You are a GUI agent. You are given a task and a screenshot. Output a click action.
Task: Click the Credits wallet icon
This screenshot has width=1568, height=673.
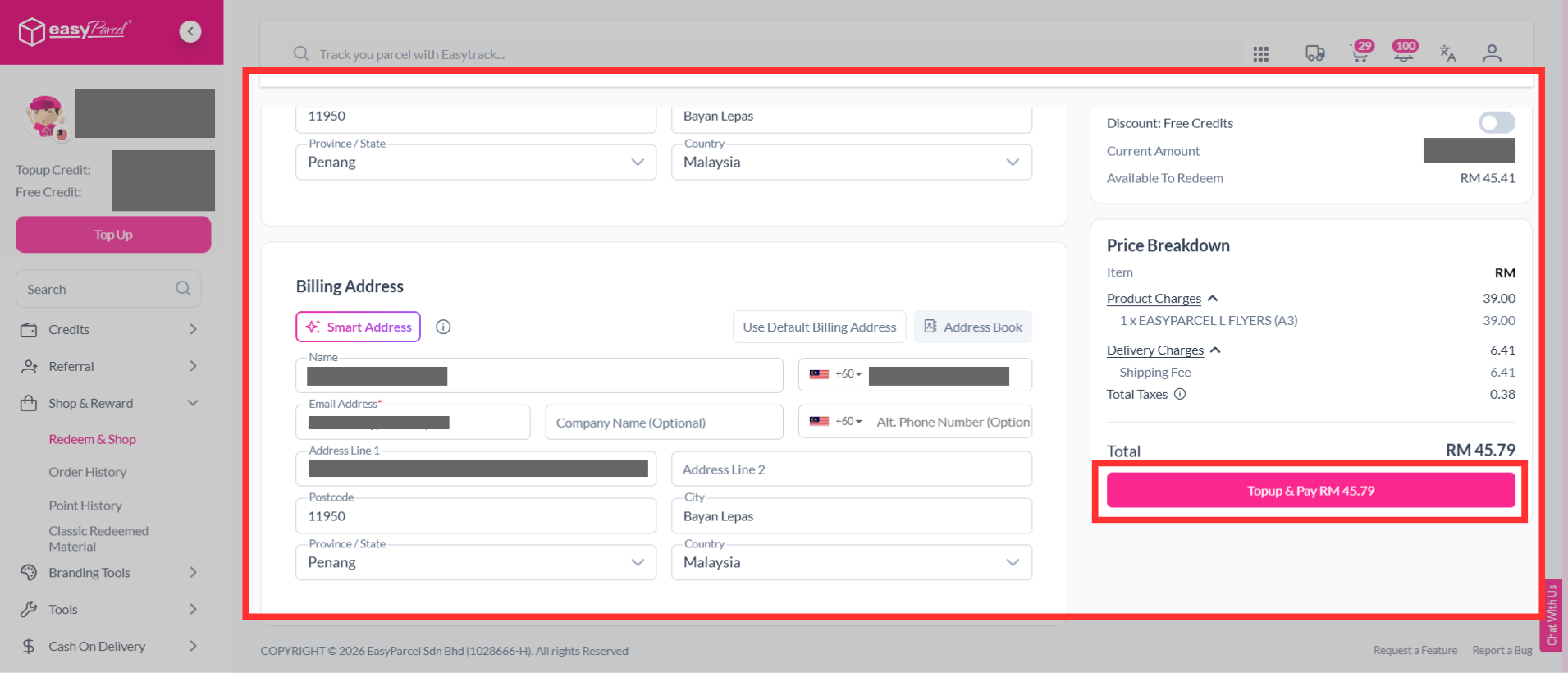(29, 330)
